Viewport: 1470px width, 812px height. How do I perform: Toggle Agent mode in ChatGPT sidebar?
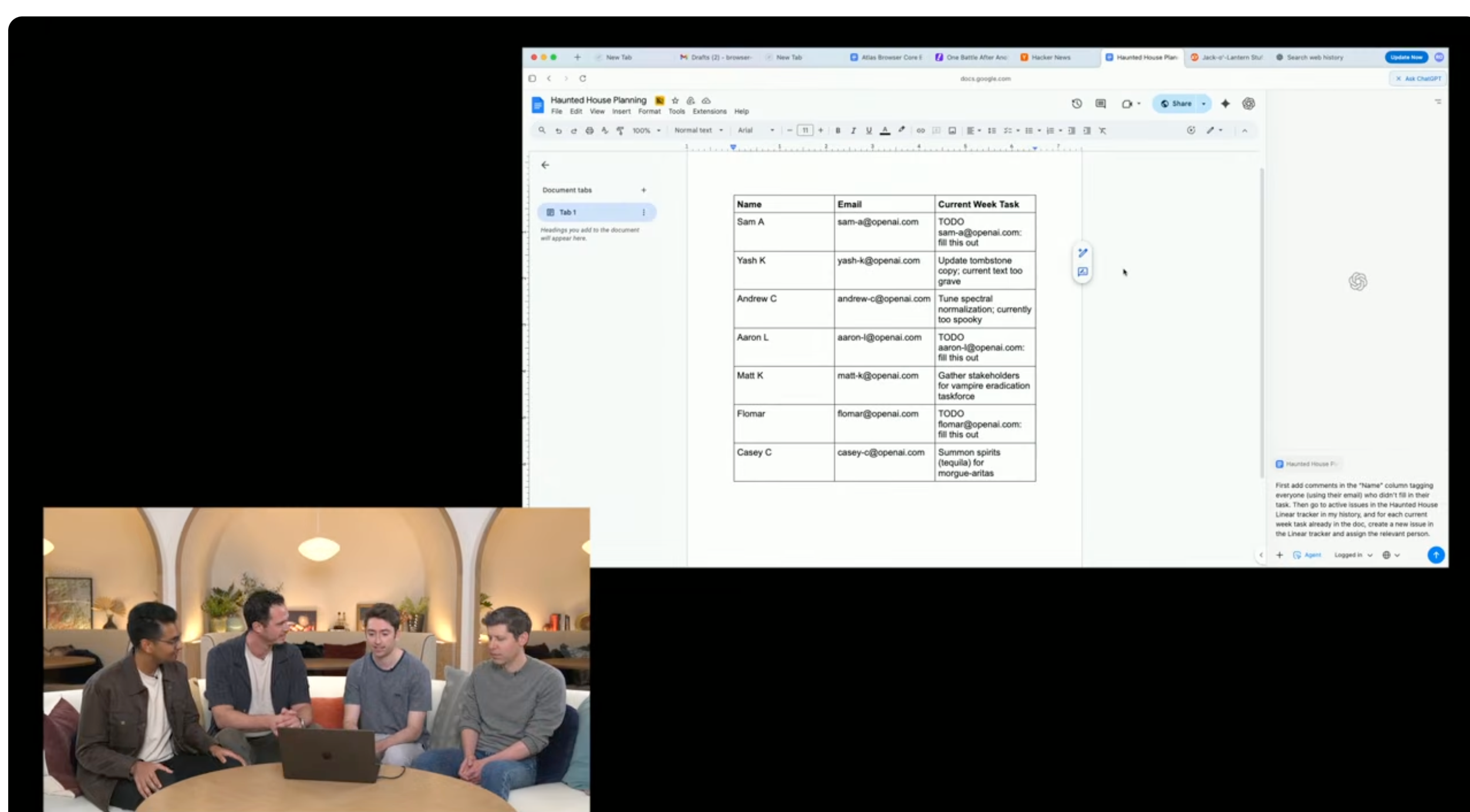(x=1307, y=555)
